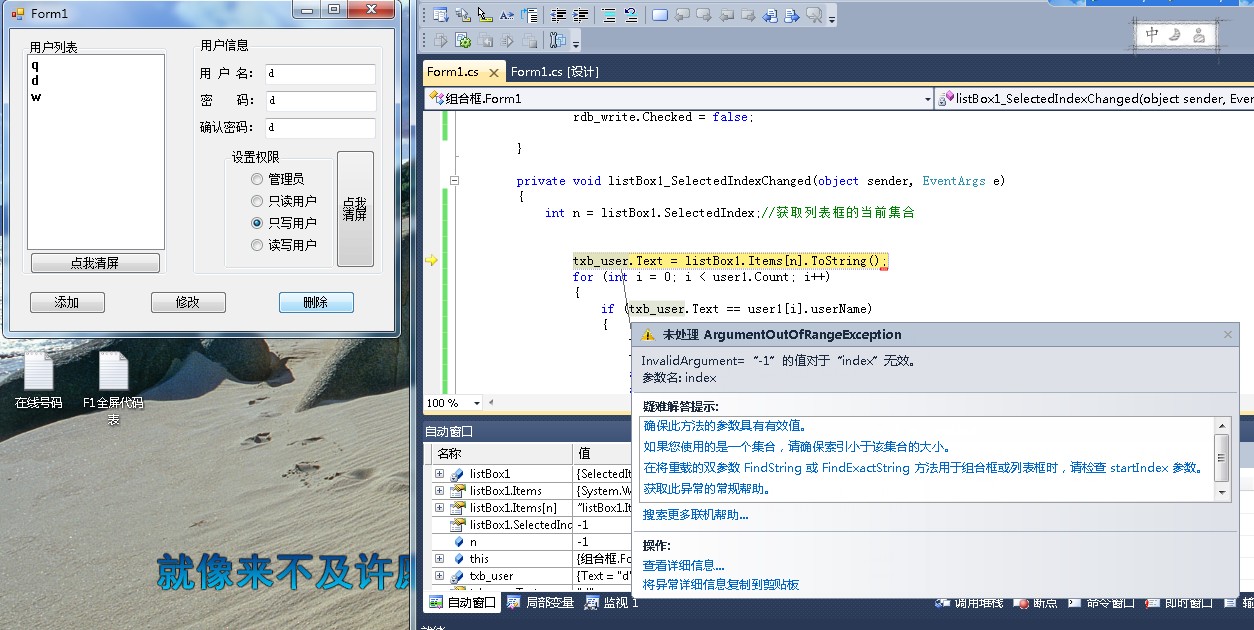Click the uncomment selected lines icon

pos(631,15)
